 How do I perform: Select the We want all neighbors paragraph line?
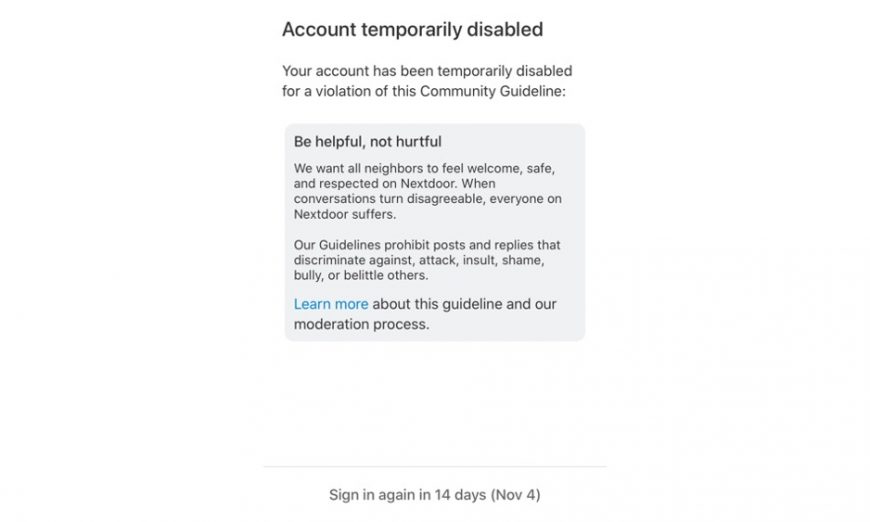click(x=424, y=168)
